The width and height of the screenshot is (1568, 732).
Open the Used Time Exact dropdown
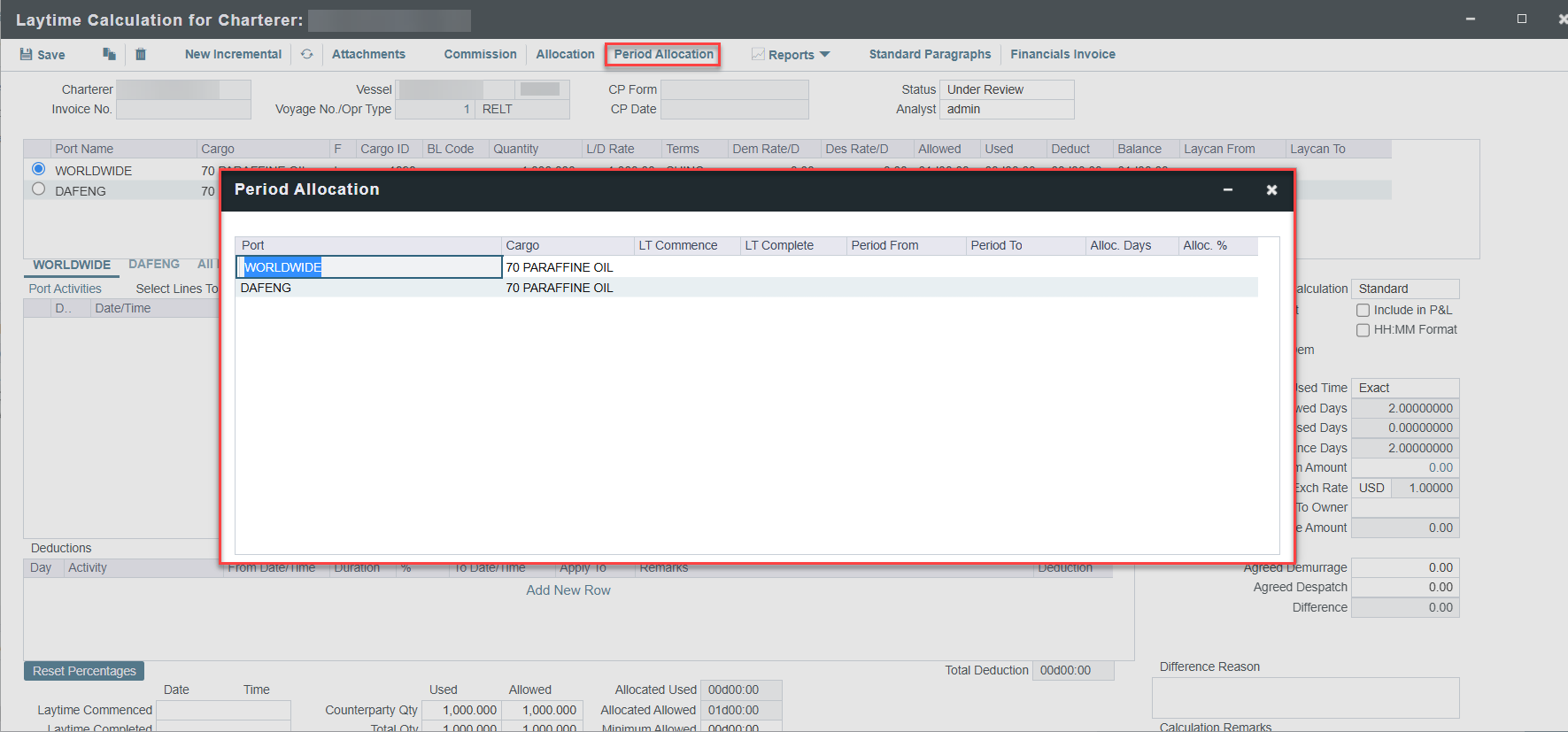click(x=1404, y=388)
